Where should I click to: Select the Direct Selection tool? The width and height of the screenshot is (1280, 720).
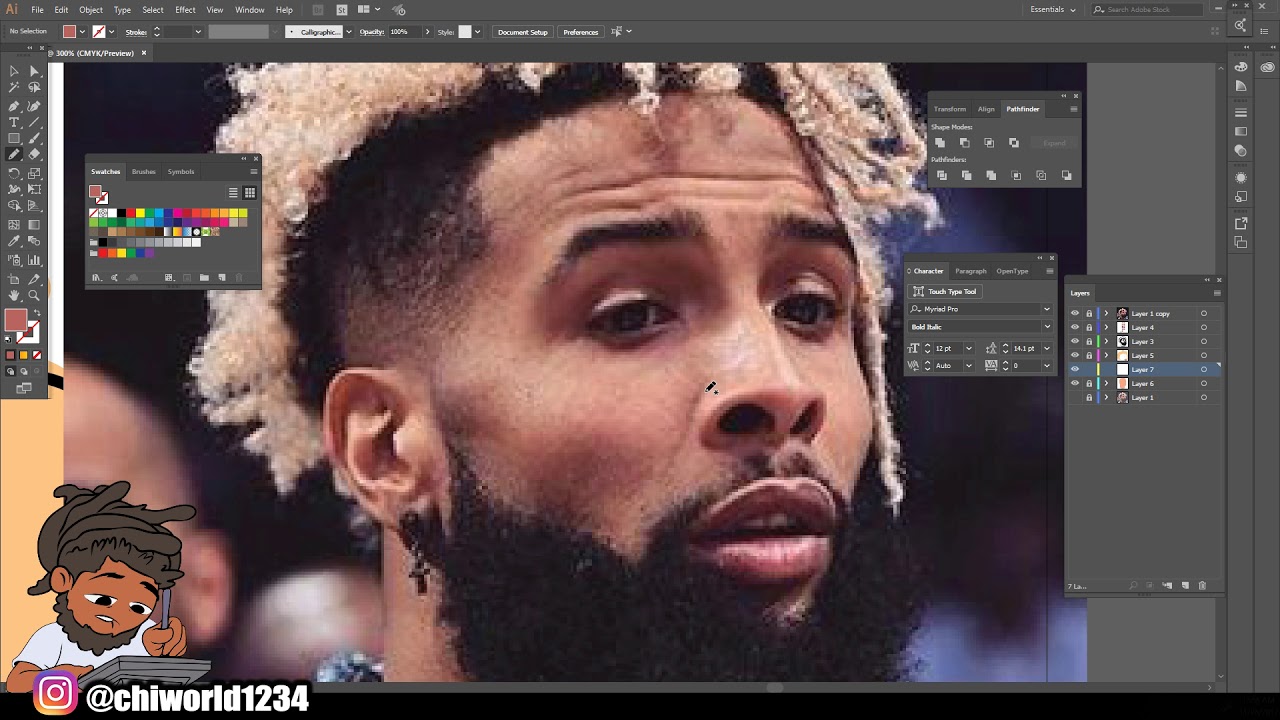coord(34,71)
